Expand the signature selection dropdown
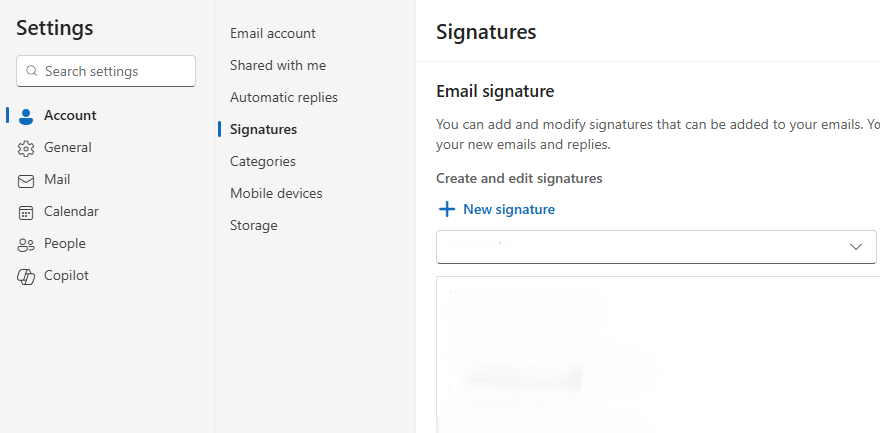 point(640,247)
